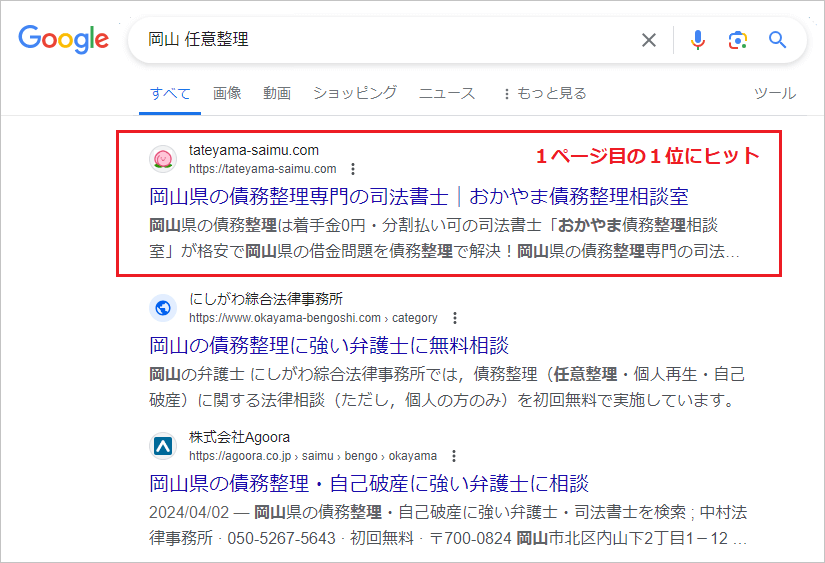Click site name 株式会社Agoora
This screenshot has height=563, width=825.
pyautogui.click(x=239, y=437)
